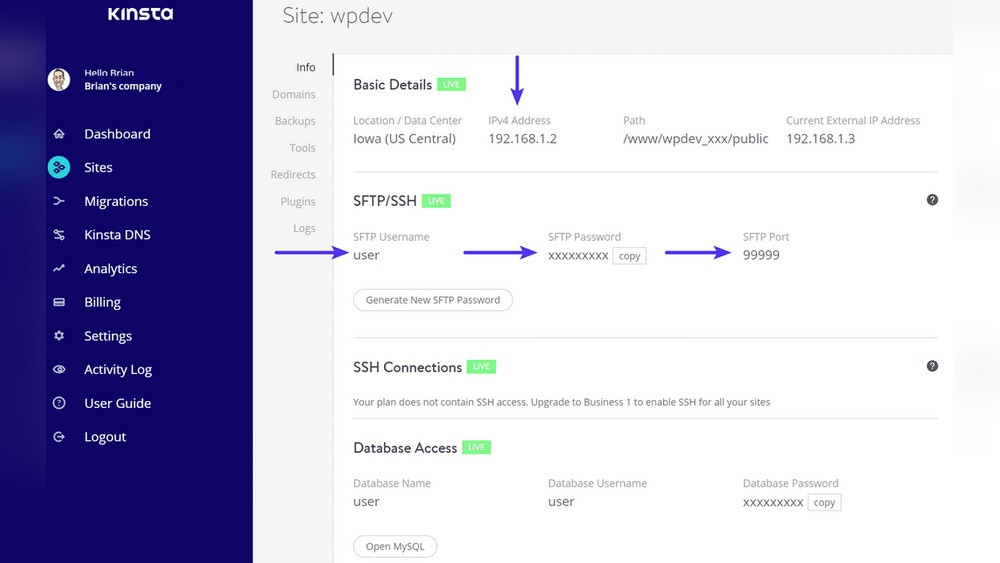Click the Logout icon
Screen dimensions: 1000x563
point(59,437)
